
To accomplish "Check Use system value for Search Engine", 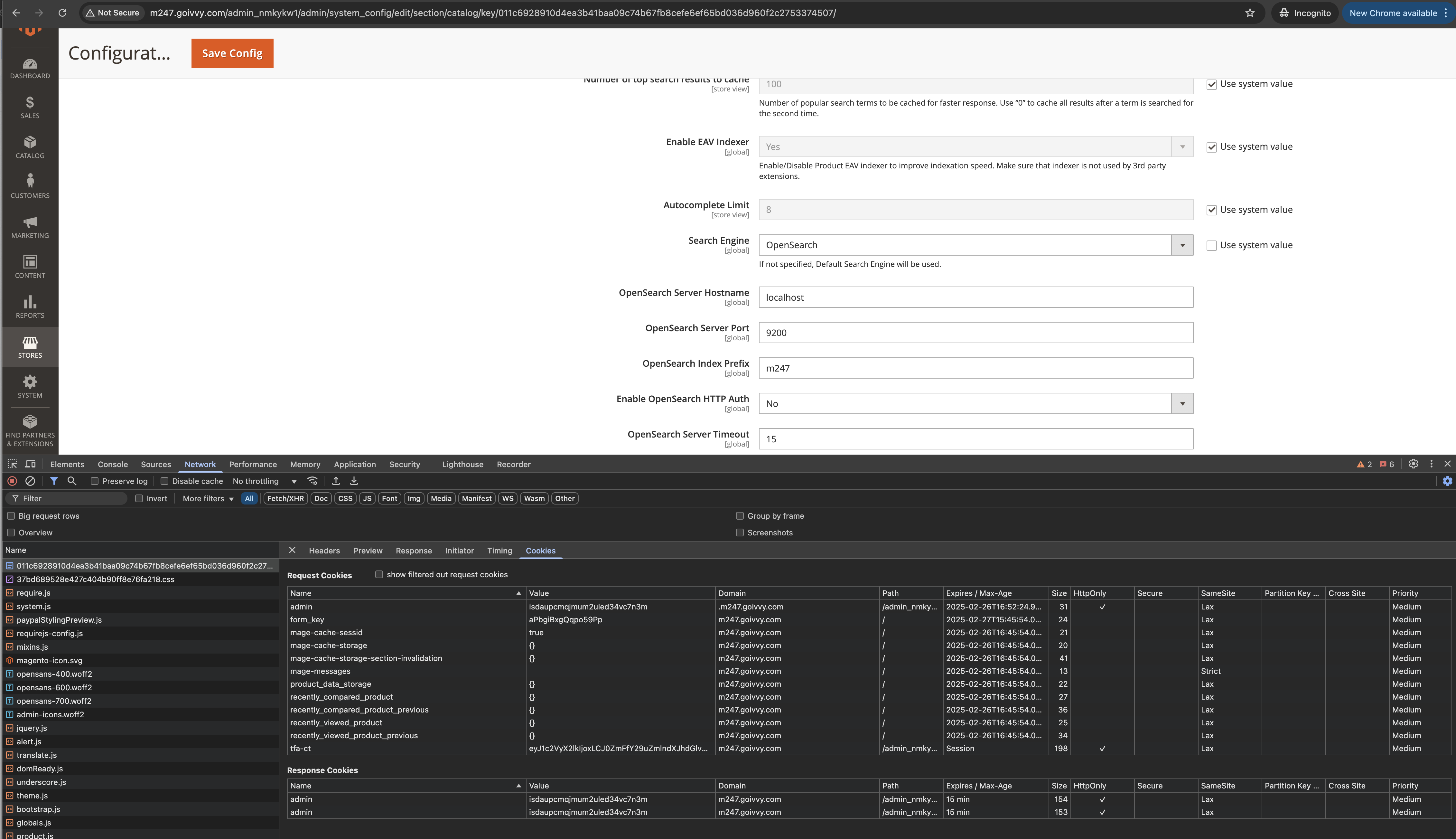I will [x=1211, y=245].
